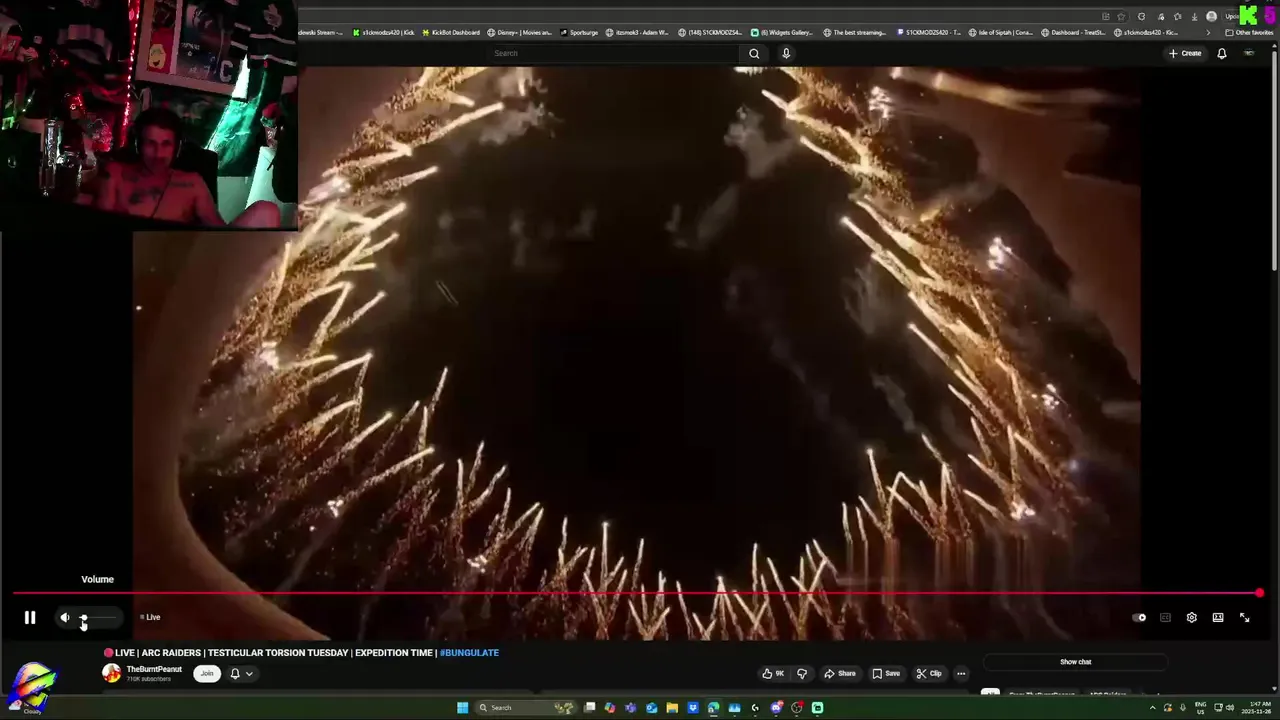Favorite this page with star icon
The image size is (1280, 720).
[1121, 16]
